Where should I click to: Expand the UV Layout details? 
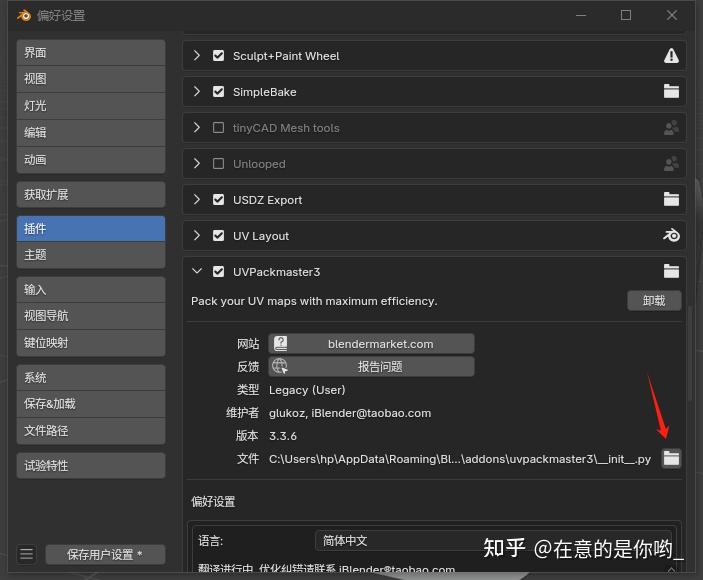[x=196, y=235]
